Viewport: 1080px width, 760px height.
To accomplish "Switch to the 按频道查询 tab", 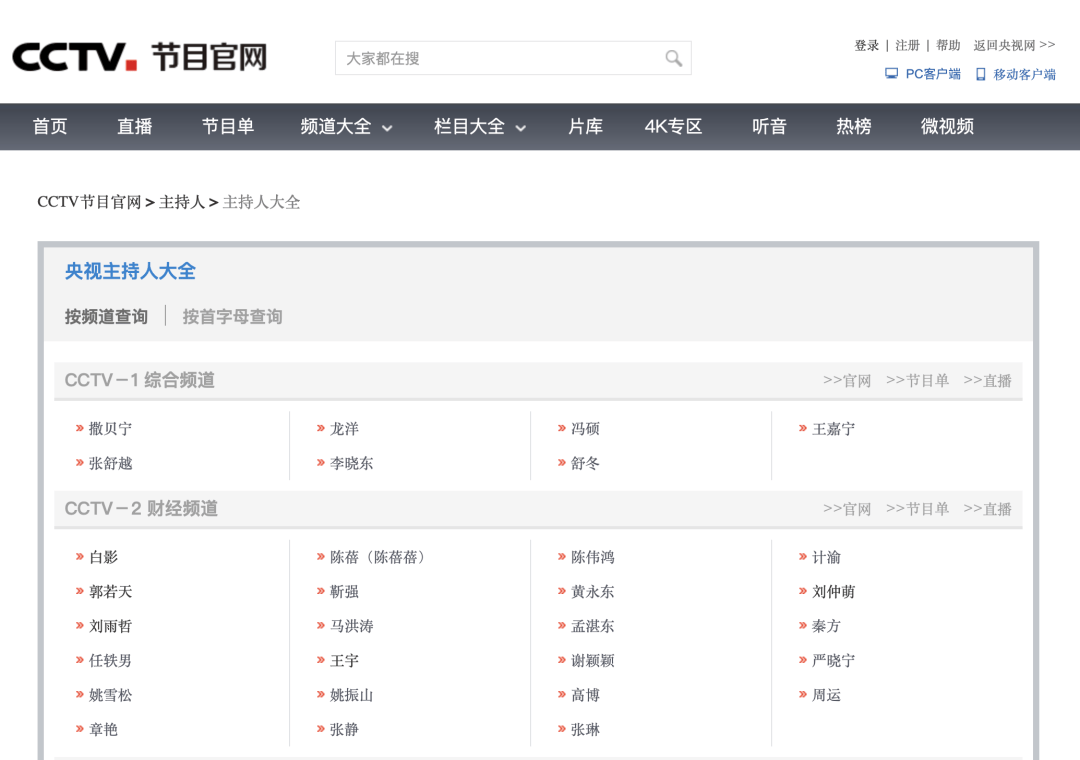I will 106,316.
